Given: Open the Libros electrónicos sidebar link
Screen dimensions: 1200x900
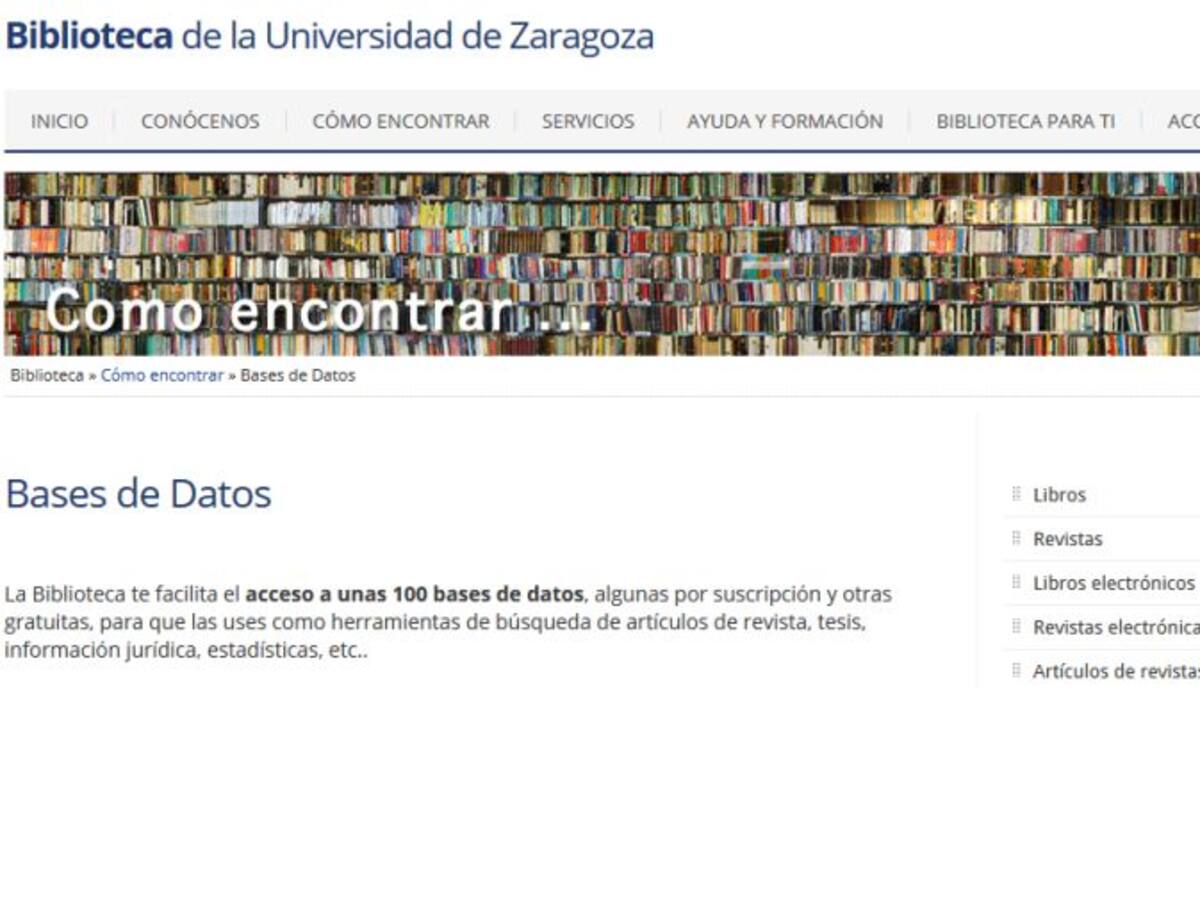Looking at the screenshot, I should tap(1113, 583).
